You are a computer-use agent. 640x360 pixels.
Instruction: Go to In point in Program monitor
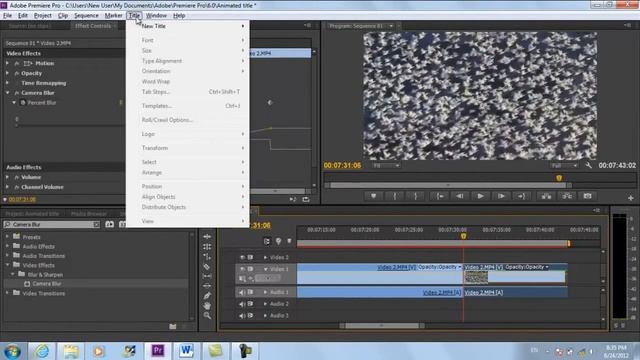(440, 196)
